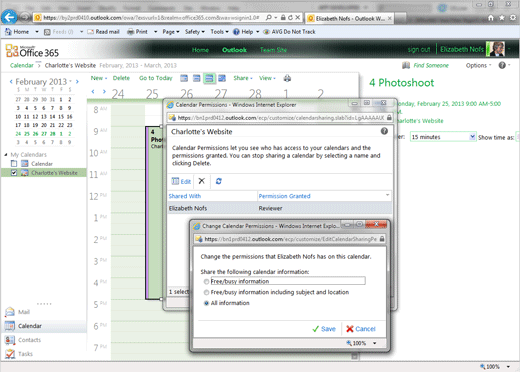Image resolution: width=520 pixels, height=372 pixels.
Task: Delete selected permission with X icon
Action: (x=202, y=181)
